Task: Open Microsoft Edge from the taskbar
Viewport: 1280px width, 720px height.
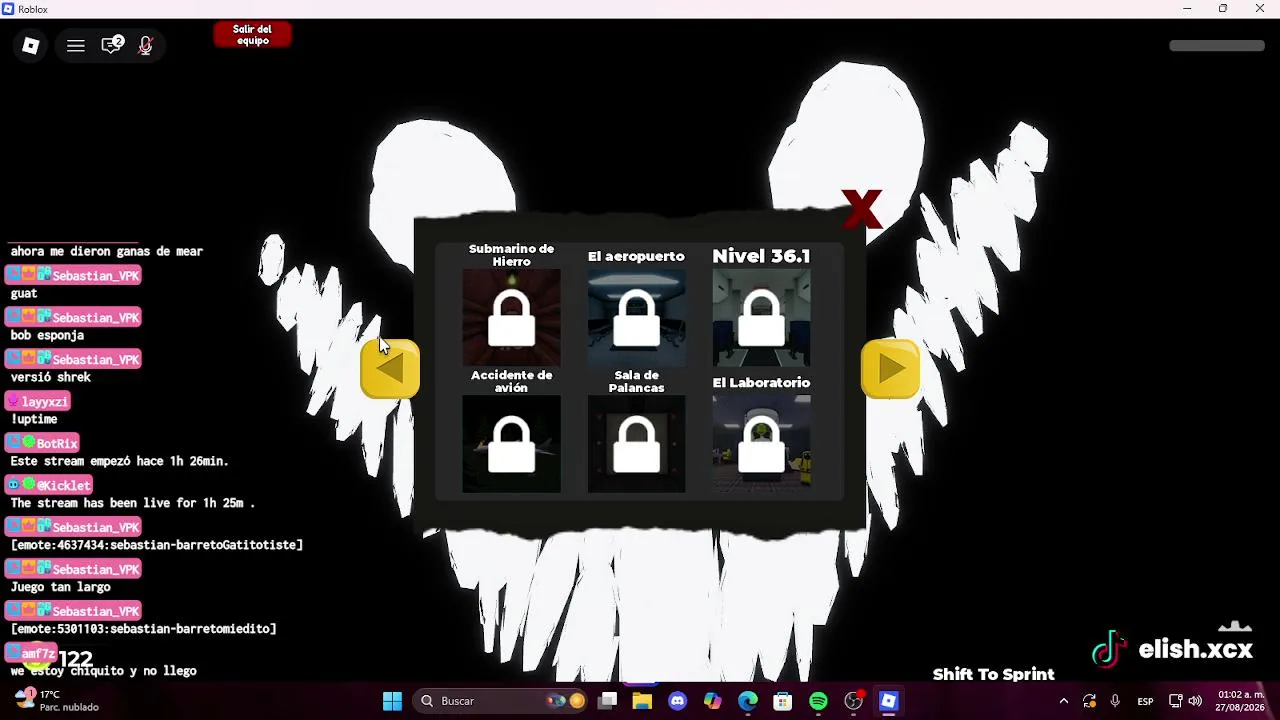Action: coord(748,701)
